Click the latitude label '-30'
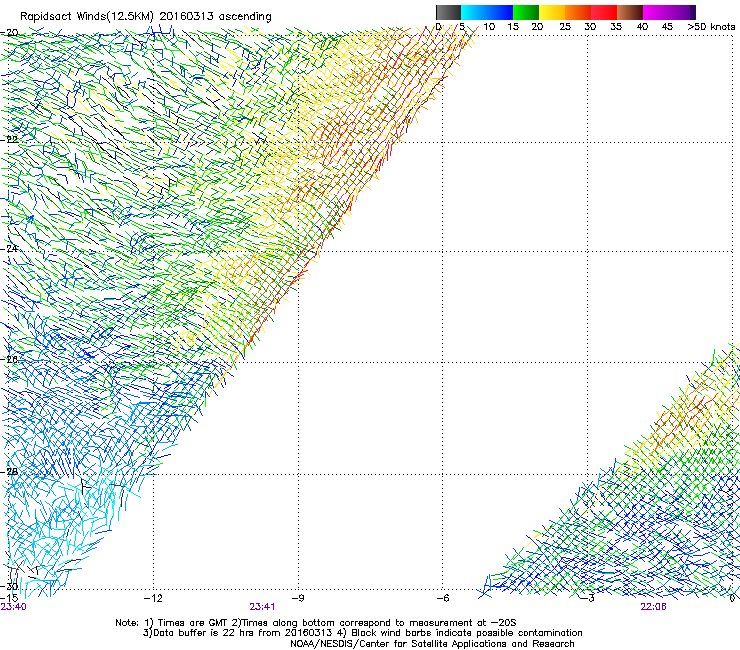 (9, 586)
